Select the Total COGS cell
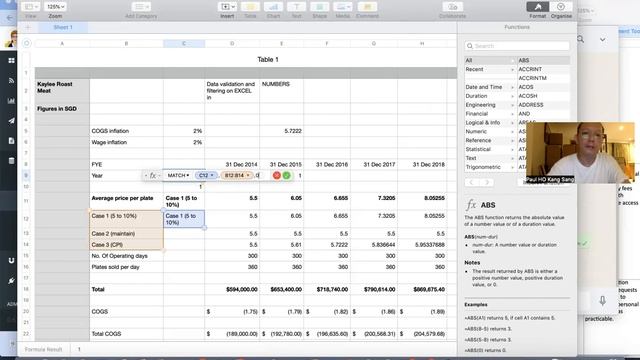640x360 pixels. click(127, 334)
